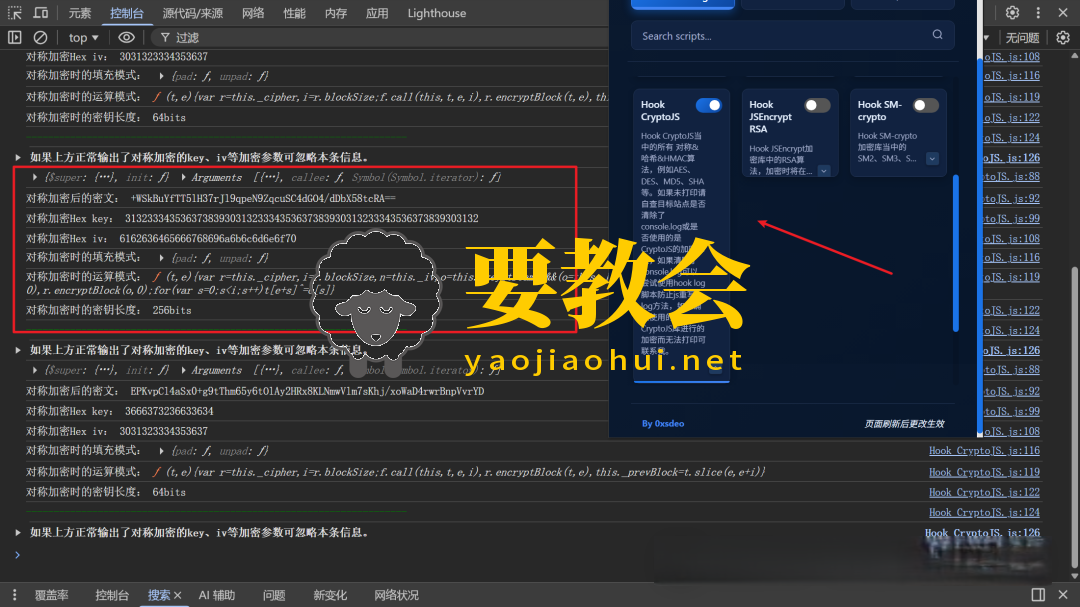Open console settings gear beside 无问题

coord(1063,37)
